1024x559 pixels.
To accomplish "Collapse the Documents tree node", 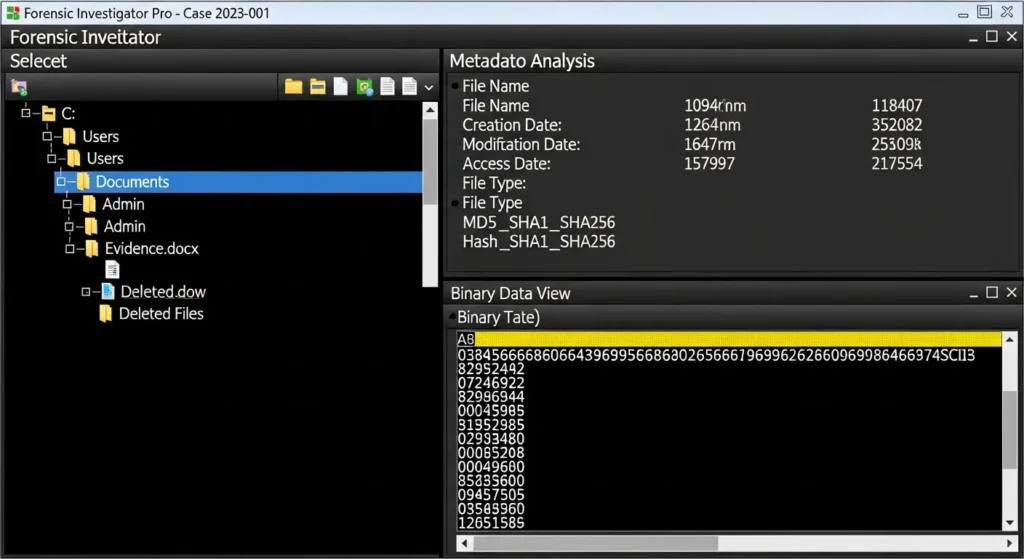I will pyautogui.click(x=61, y=182).
